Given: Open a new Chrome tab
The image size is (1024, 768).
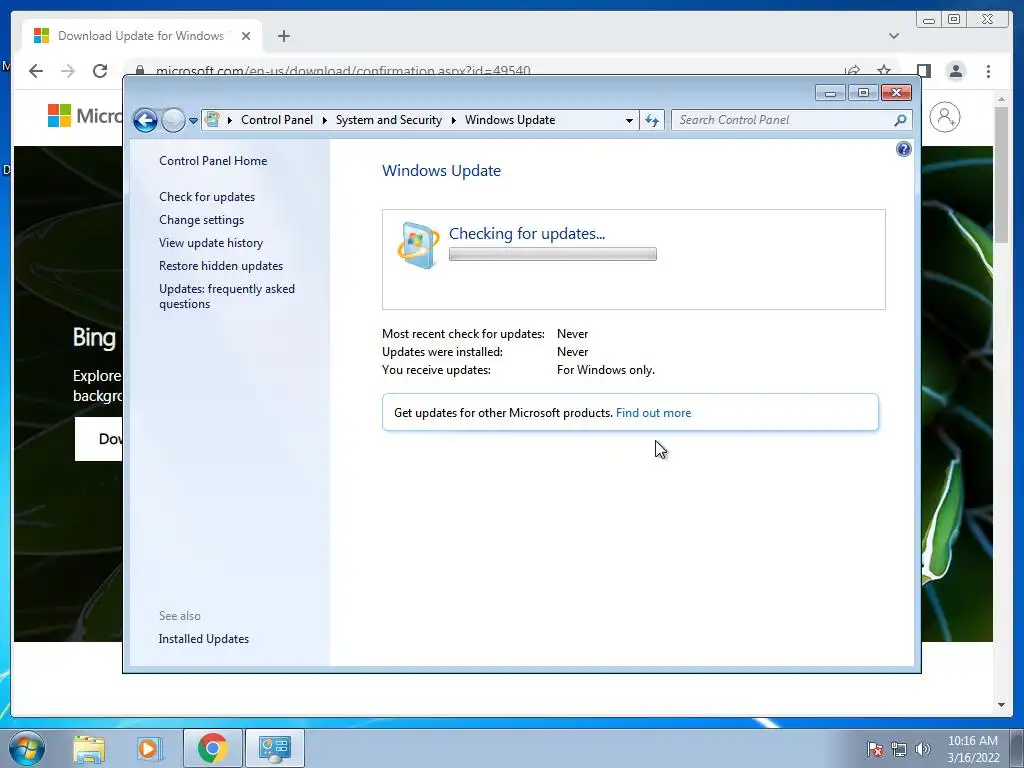Looking at the screenshot, I should pyautogui.click(x=283, y=36).
